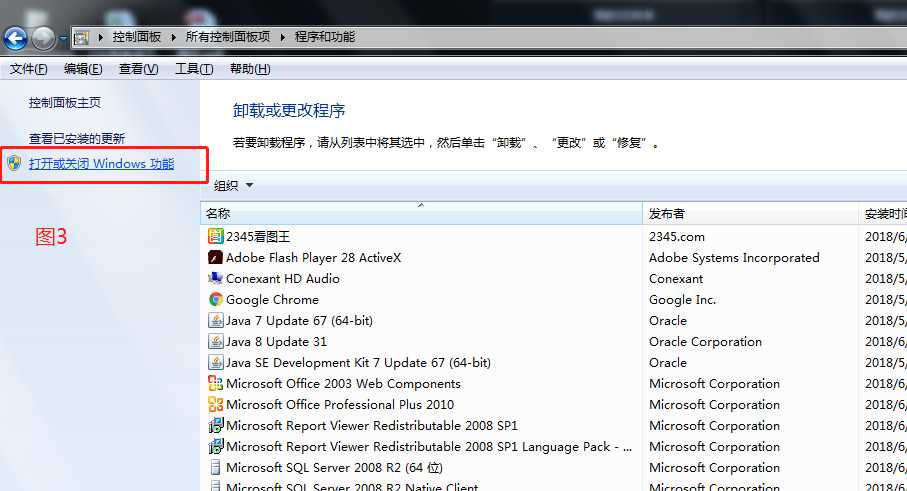Click the control panel icon in address bar
Image resolution: width=907 pixels, height=491 pixels.
82,38
